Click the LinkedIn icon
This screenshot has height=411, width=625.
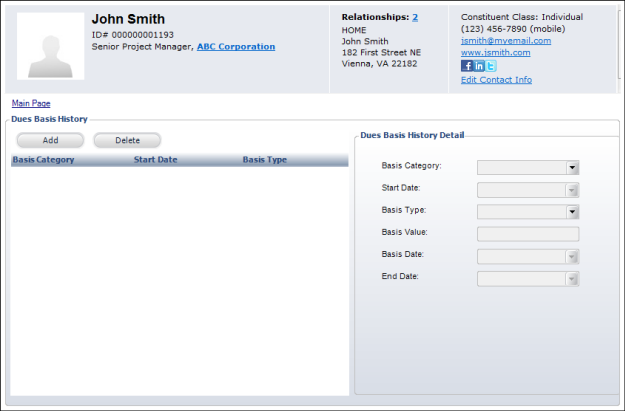tap(479, 66)
